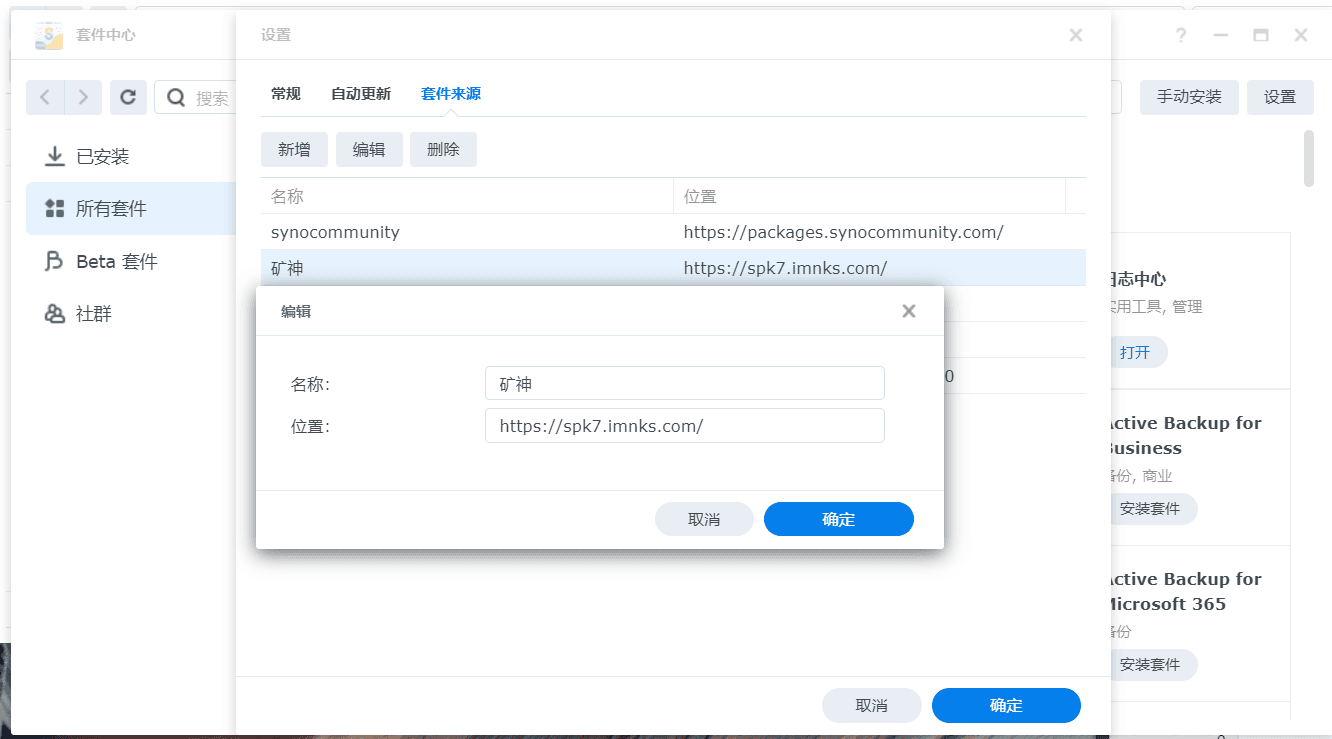Open 手动安装 for manual package install

click(x=1189, y=97)
